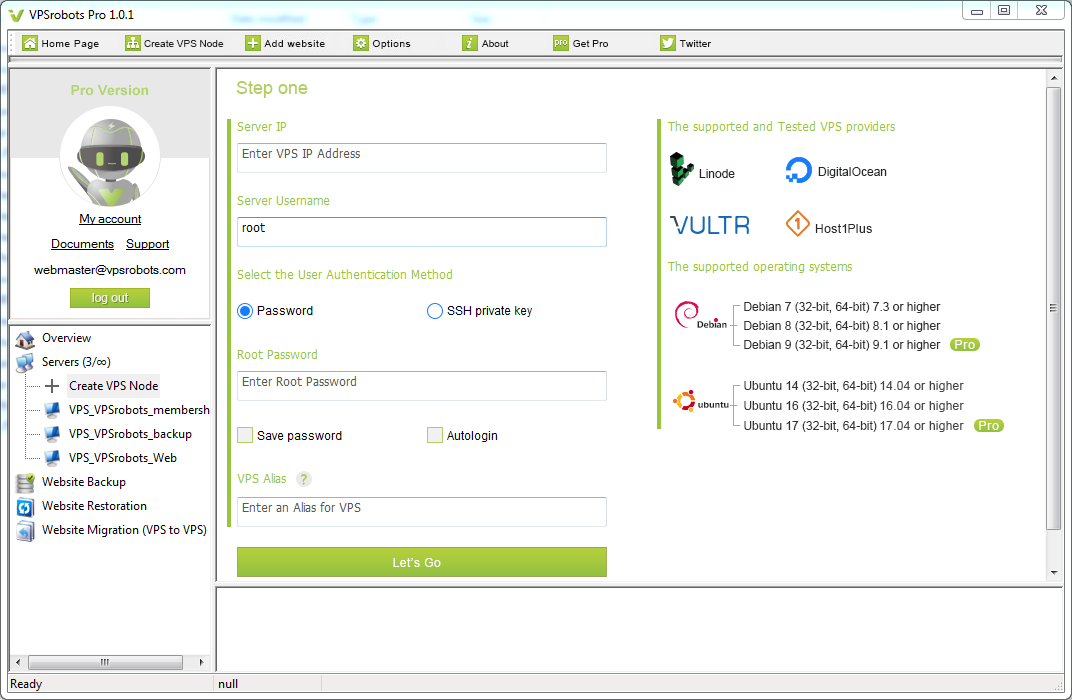Click the Twitter bird icon
Screen dimensions: 1072x700
coord(668,43)
